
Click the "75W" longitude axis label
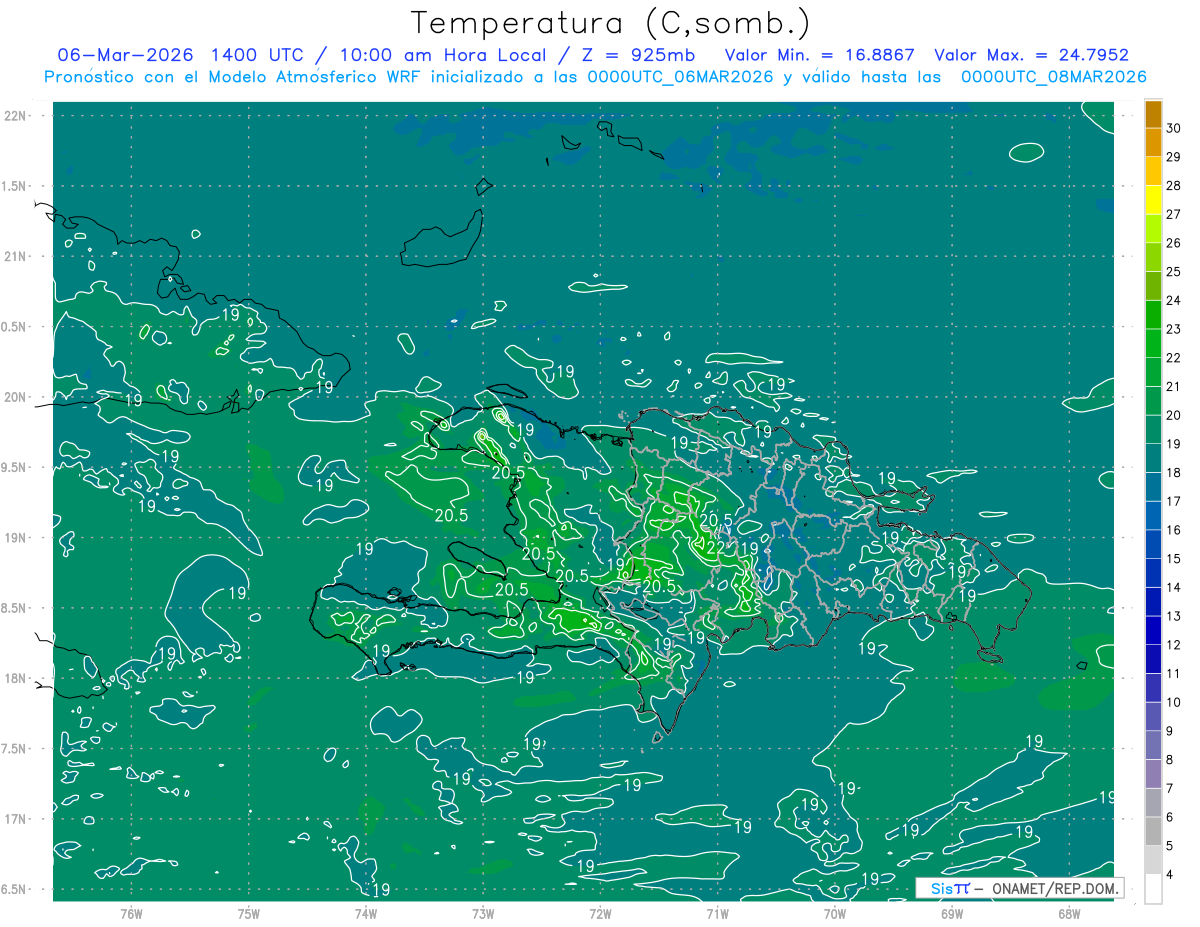pos(249,913)
